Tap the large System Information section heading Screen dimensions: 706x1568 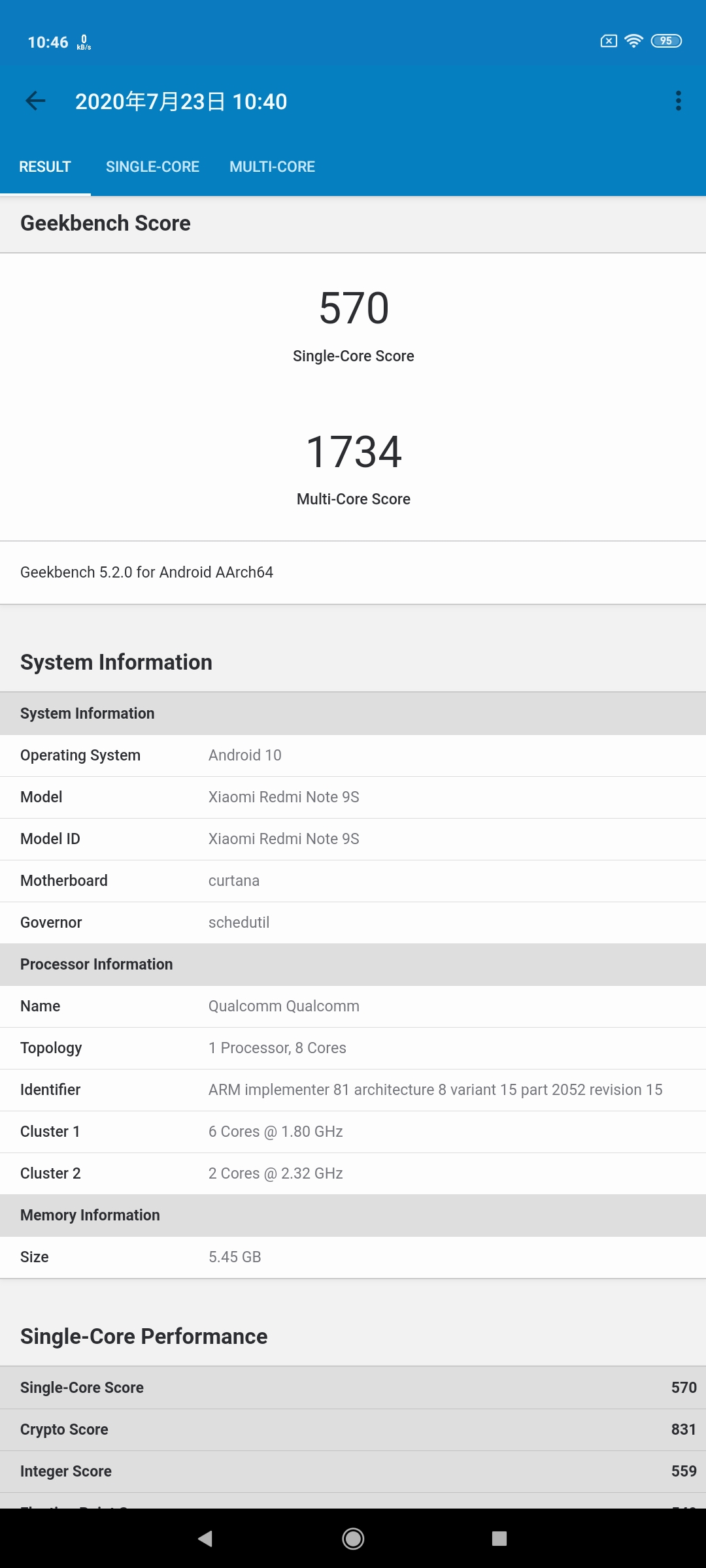pos(116,662)
